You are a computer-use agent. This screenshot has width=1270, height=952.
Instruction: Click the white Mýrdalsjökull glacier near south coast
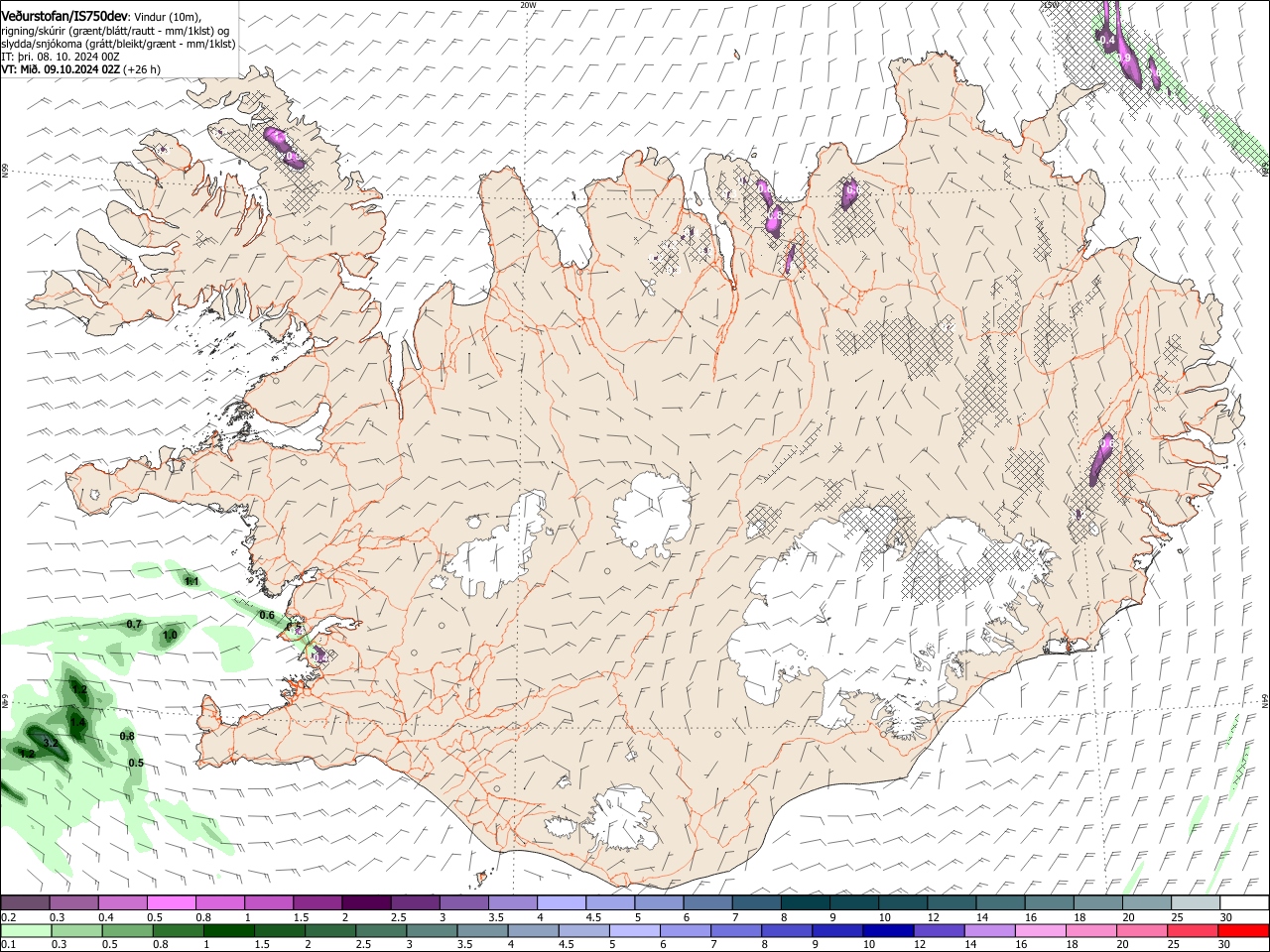[x=623, y=819]
